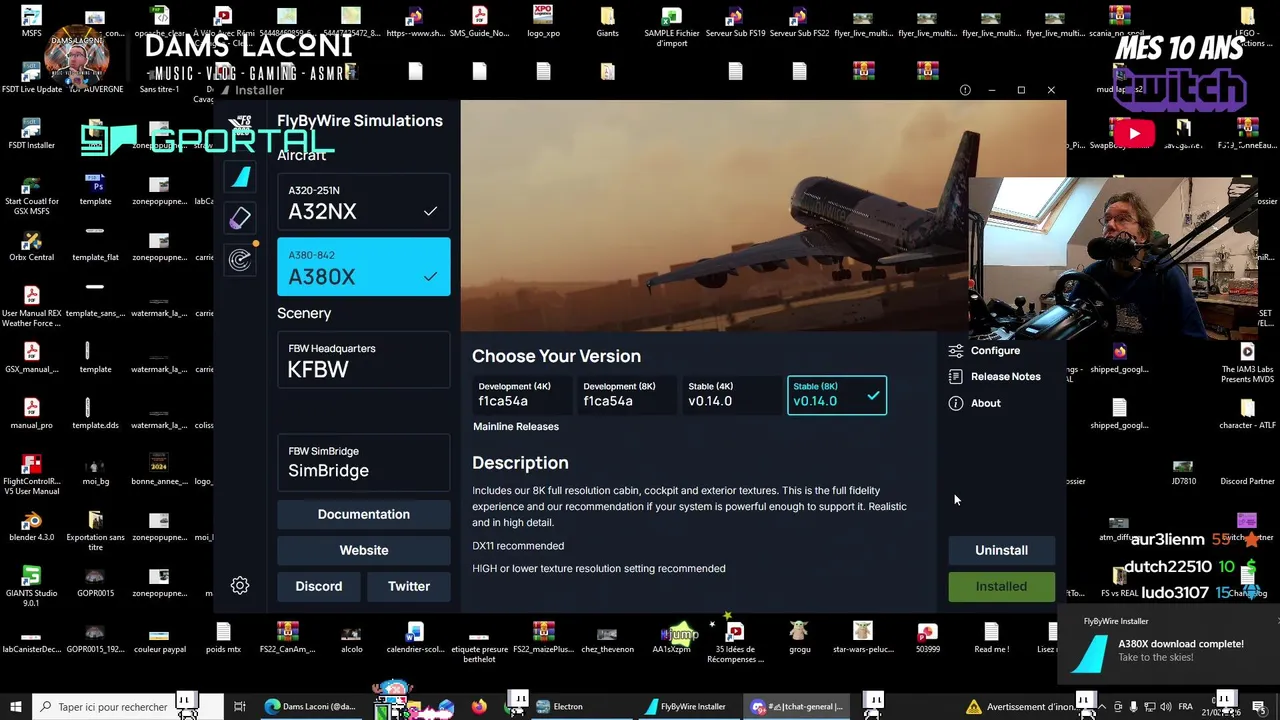Viewport: 1280px width, 720px height.
Task: Click the green Installed button
Action: 1001,587
